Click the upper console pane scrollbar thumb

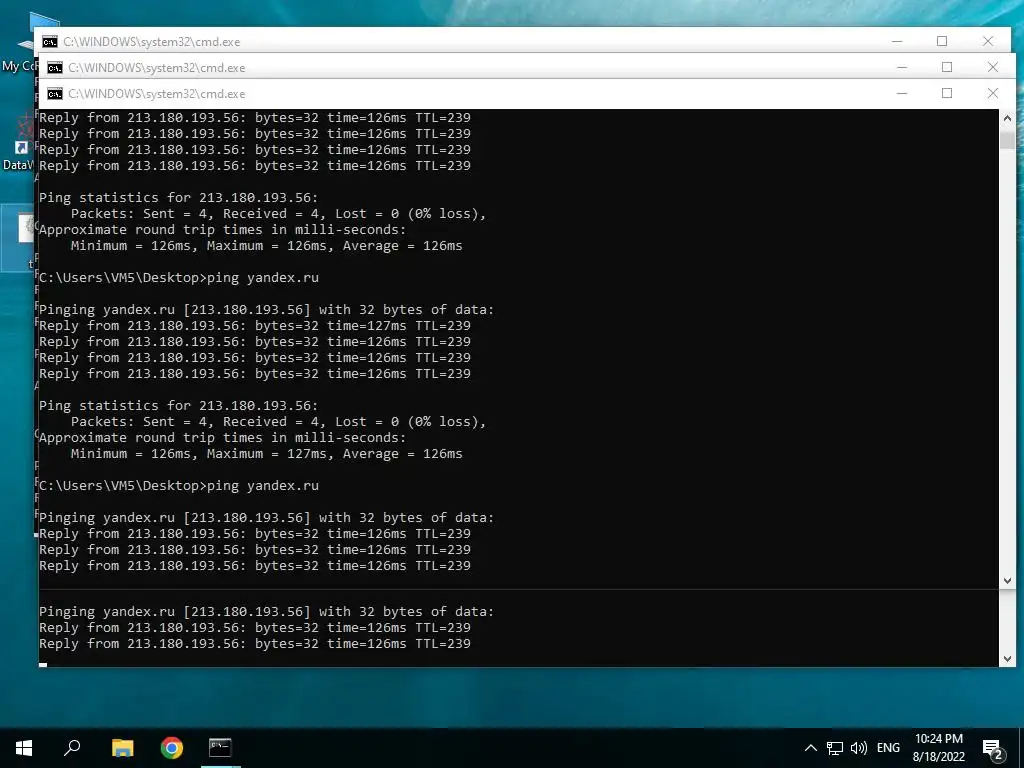tap(1007, 140)
